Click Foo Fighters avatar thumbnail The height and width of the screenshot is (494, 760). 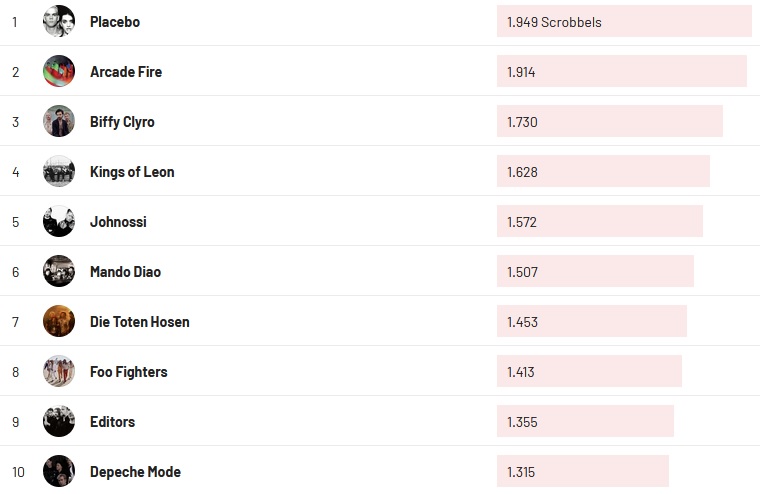pyautogui.click(x=59, y=371)
